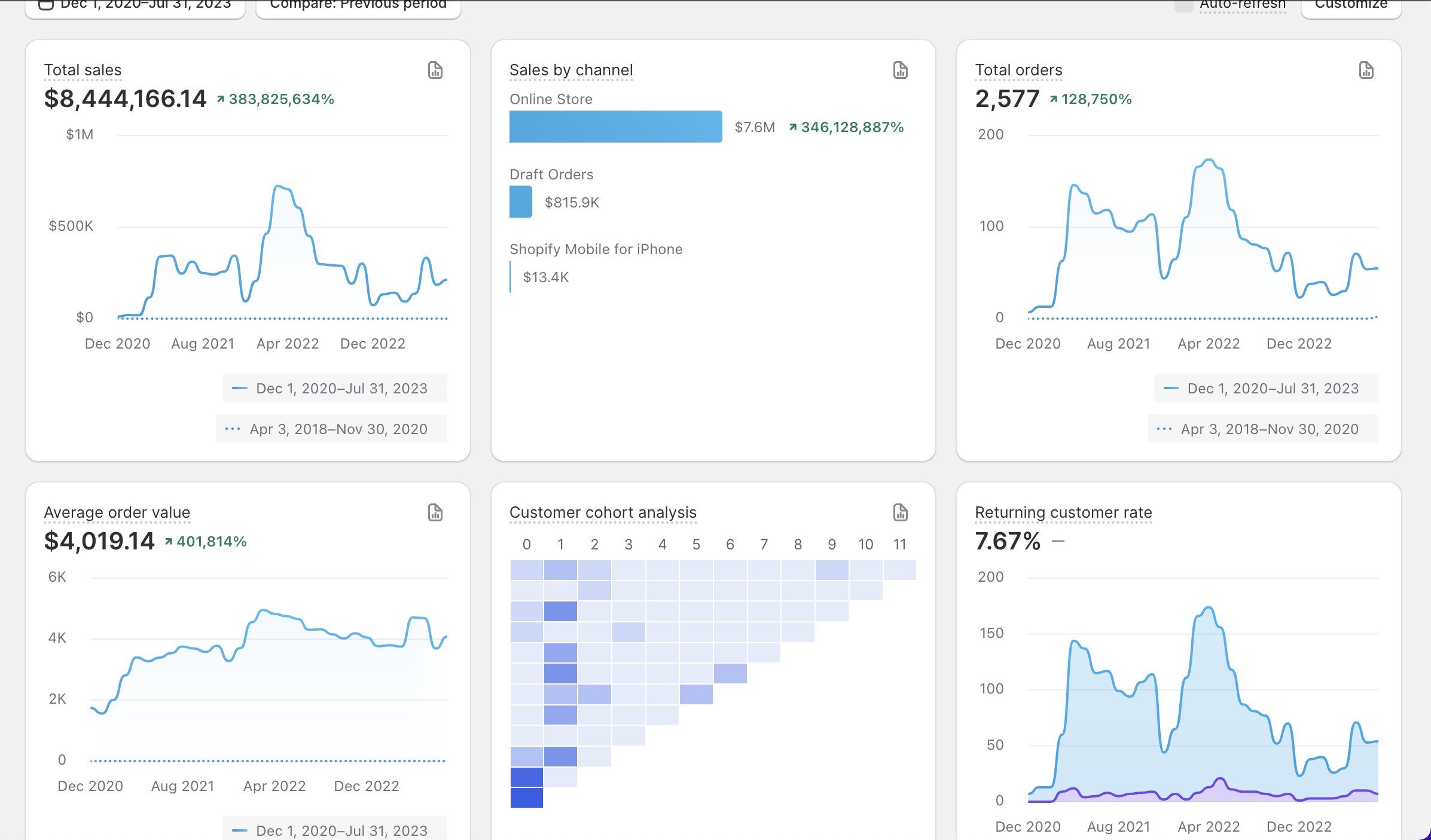
Task: Click the Returning customer rate title
Action: [1063, 512]
